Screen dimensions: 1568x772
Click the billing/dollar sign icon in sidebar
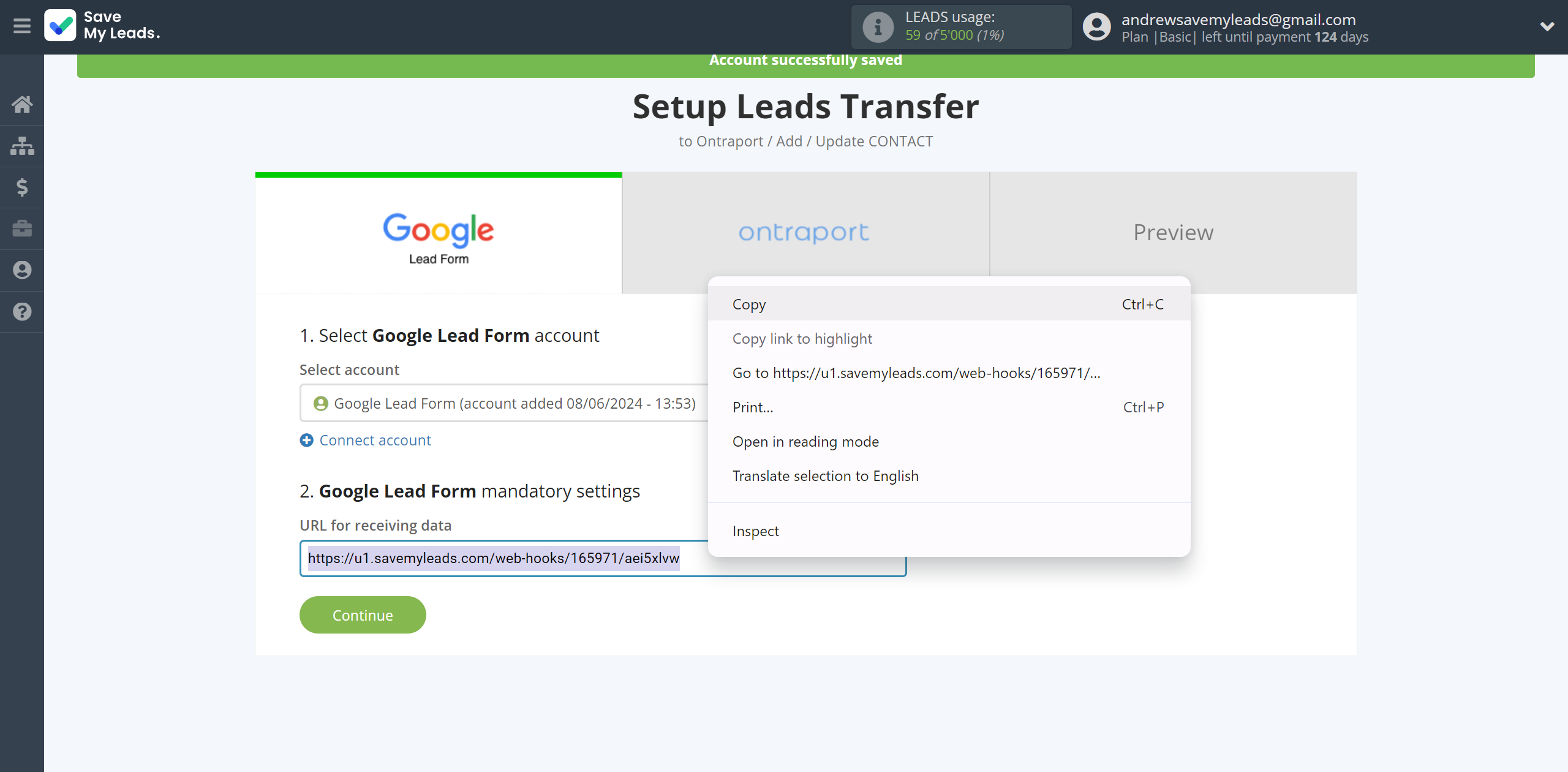tap(22, 187)
